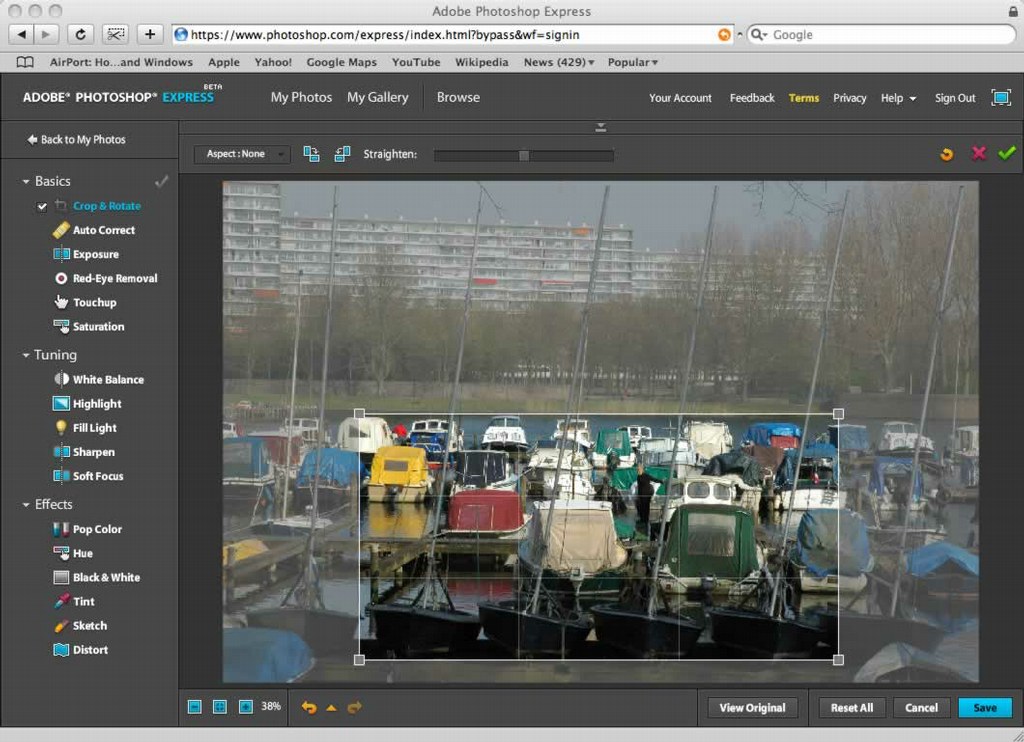Toggle full screen mode icon near Sign Out
This screenshot has width=1024, height=742.
tap(1000, 97)
